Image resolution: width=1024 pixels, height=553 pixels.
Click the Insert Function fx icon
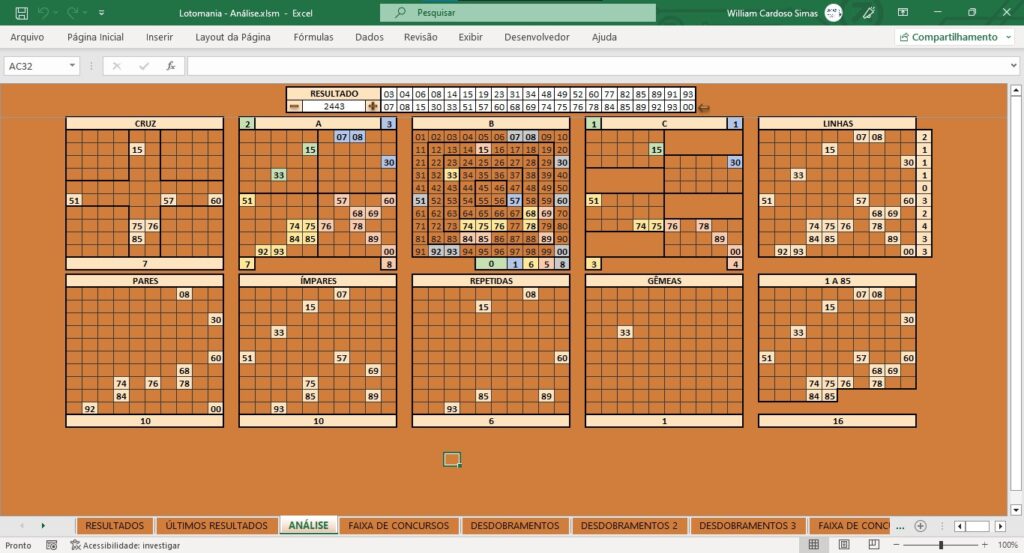click(x=170, y=66)
